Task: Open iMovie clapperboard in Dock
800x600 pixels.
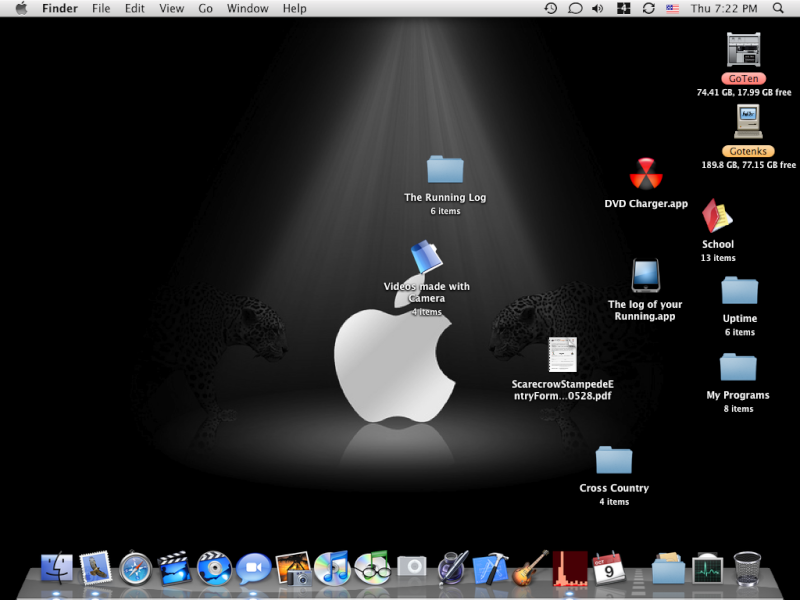Action: (174, 567)
